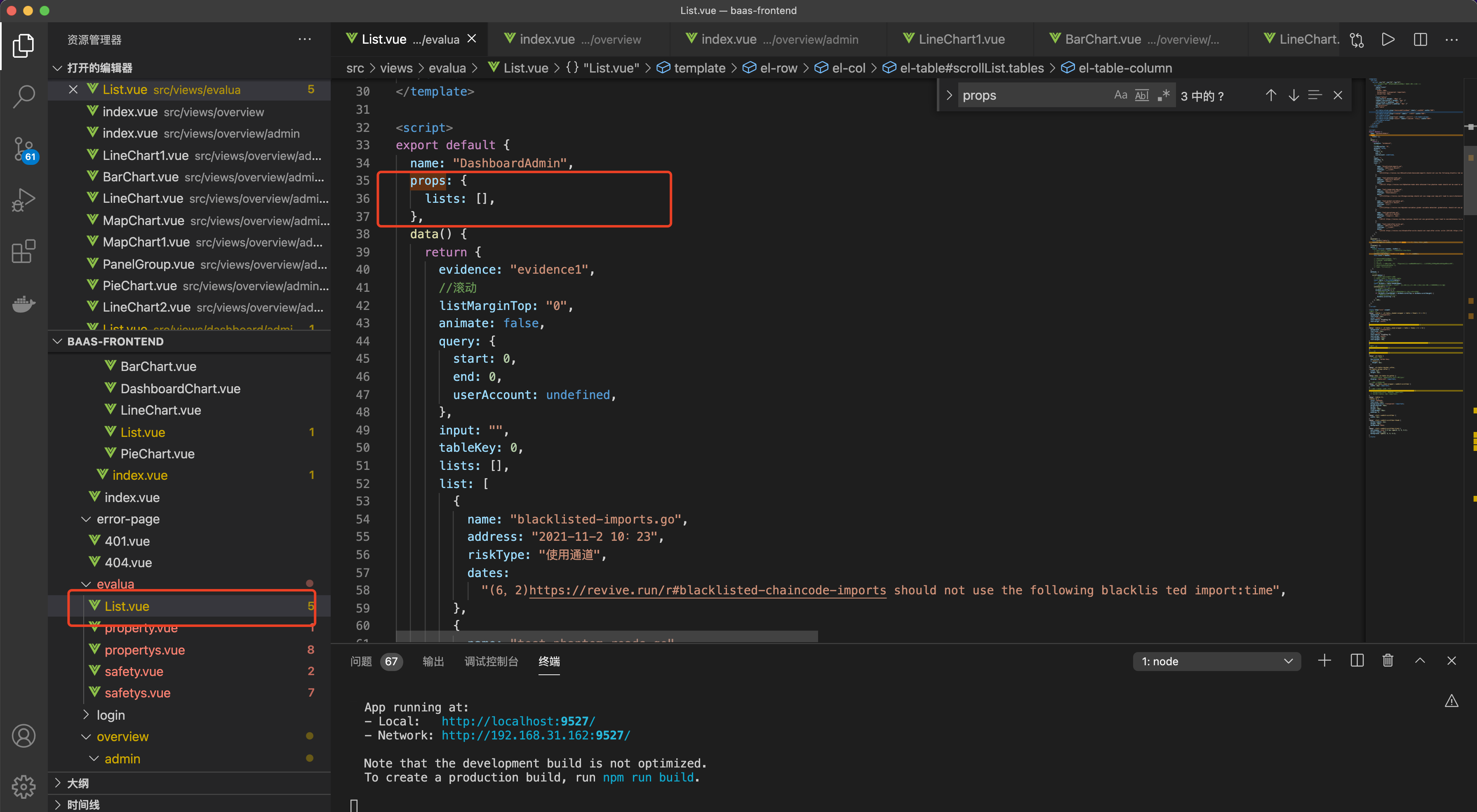Switch to the 输出 panel tab
This screenshot has width=1477, height=812.
coord(433,661)
